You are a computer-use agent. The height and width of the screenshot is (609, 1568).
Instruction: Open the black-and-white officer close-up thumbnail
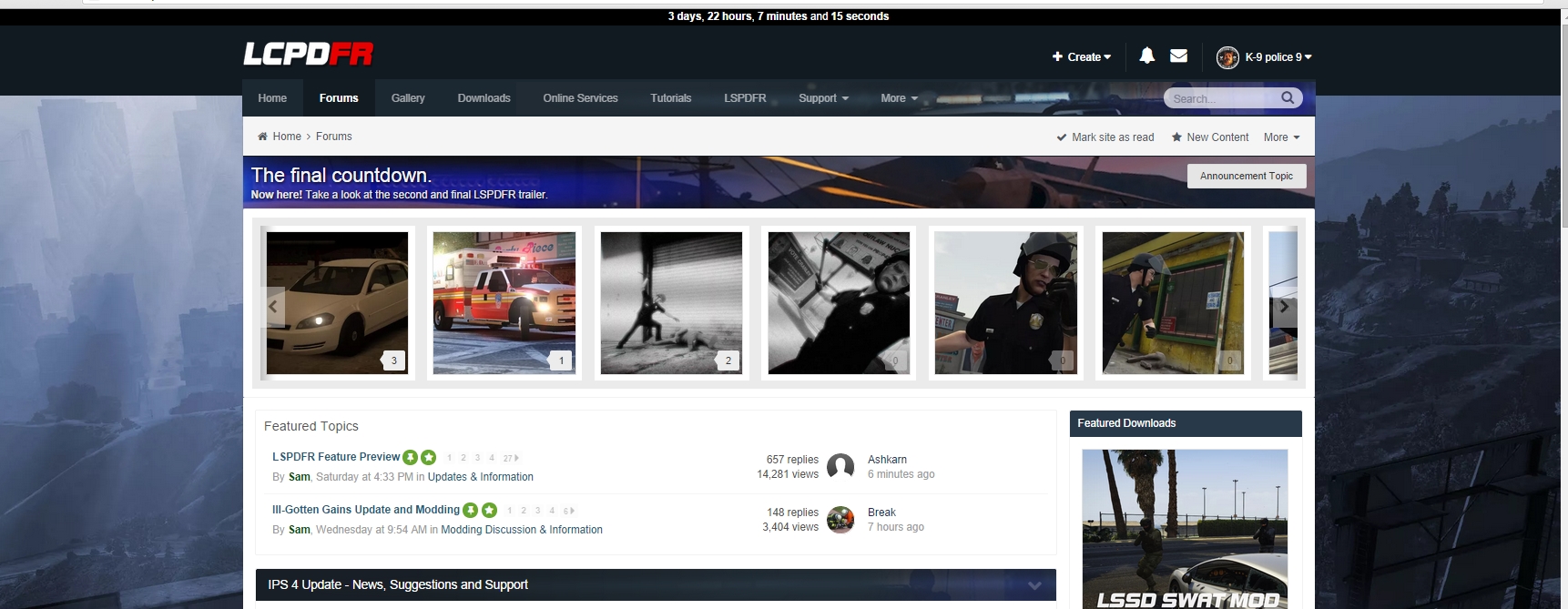point(839,303)
